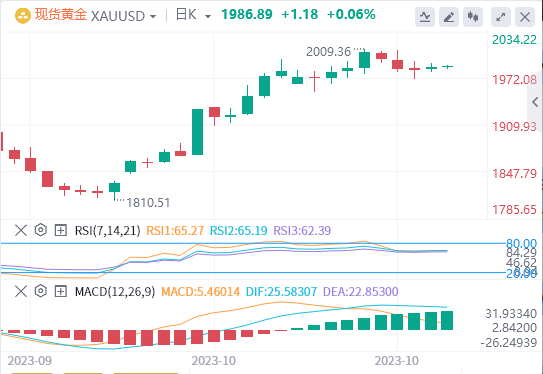Click the +1.18 price change
Image resolution: width=543 pixels, height=374 pixels.
point(300,15)
